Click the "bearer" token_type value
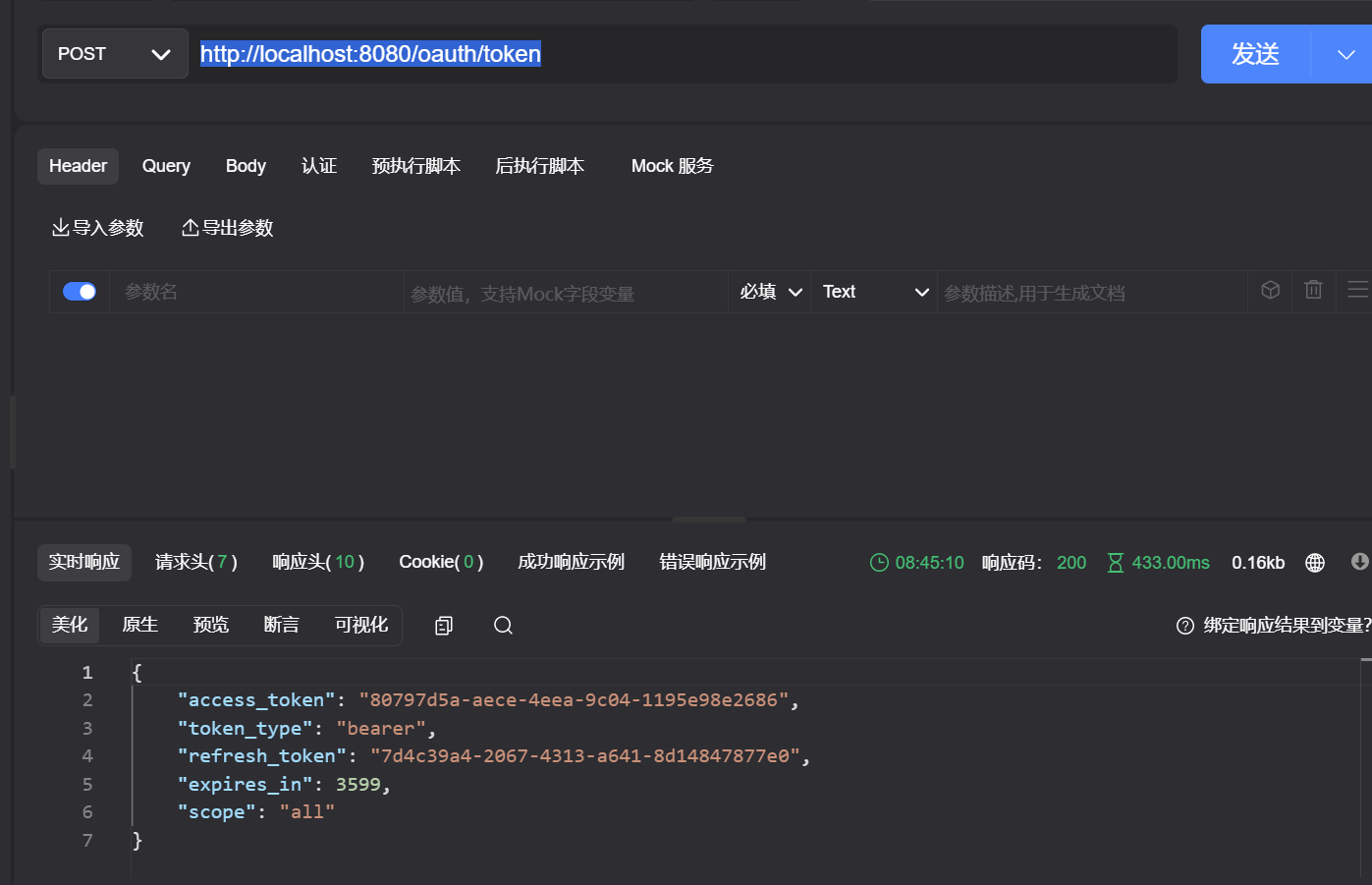Image resolution: width=1372 pixels, height=885 pixels. point(381,729)
